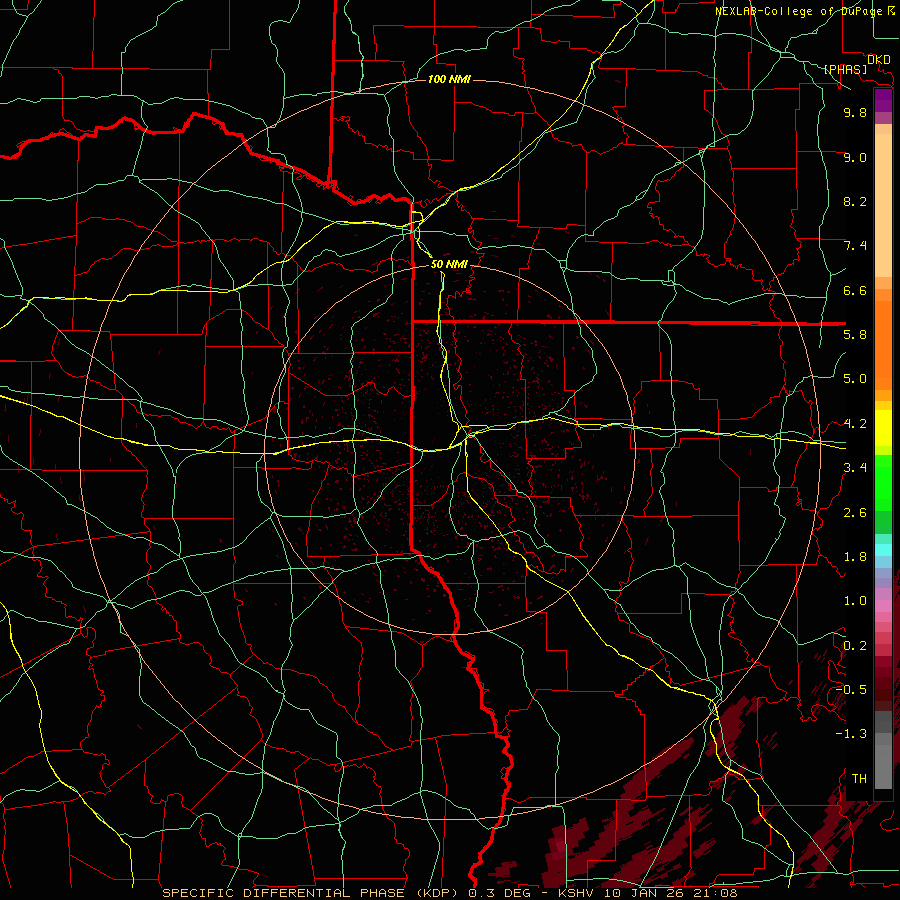
Task: Click the 9.8 value on the colorbar scale
Action: coord(855,112)
